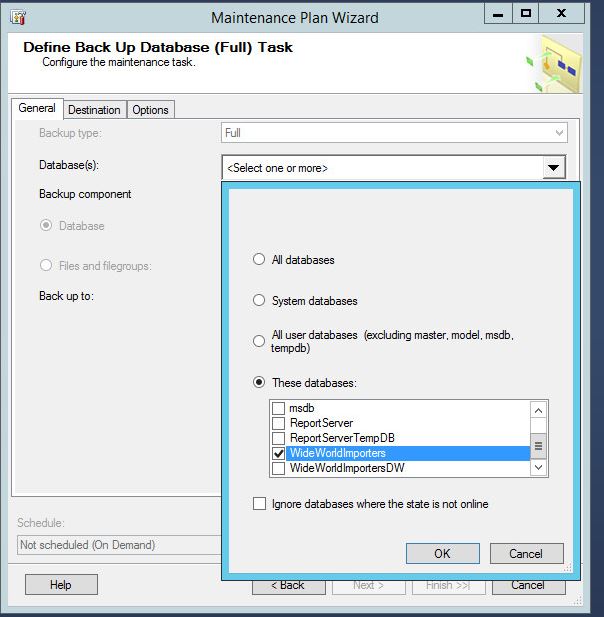The width and height of the screenshot is (604, 617).
Task: Select All user databases radio option
Action: click(x=260, y=341)
